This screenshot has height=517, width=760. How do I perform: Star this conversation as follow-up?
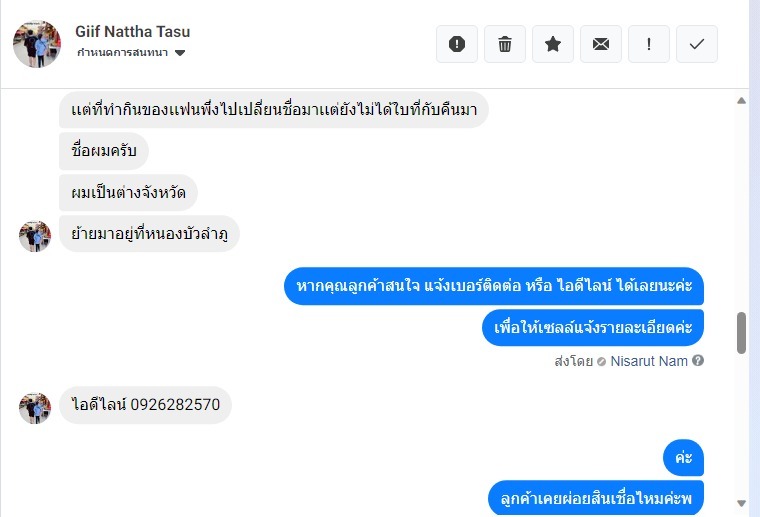(x=553, y=44)
